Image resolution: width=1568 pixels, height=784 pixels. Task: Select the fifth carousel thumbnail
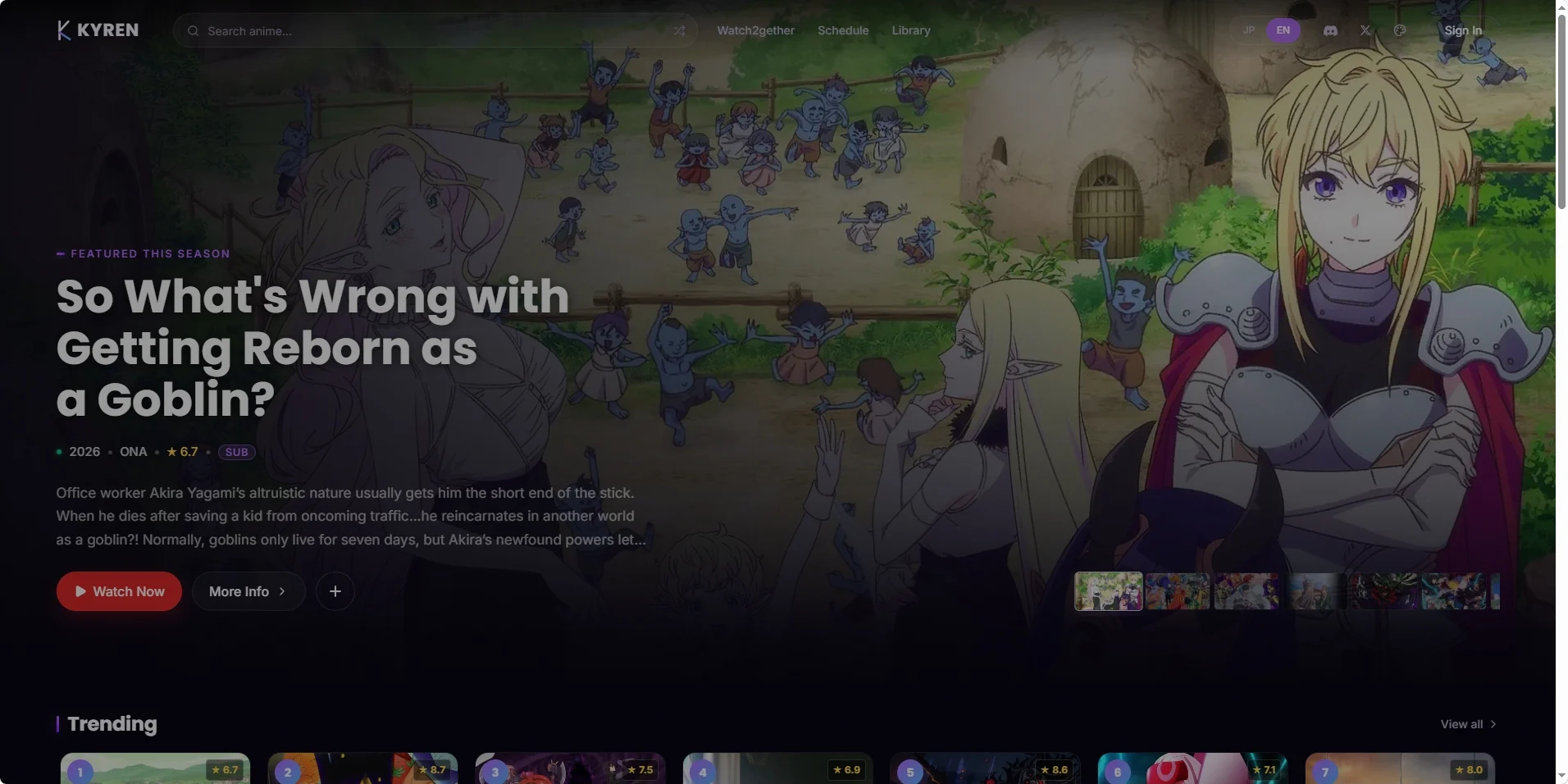pos(1384,591)
